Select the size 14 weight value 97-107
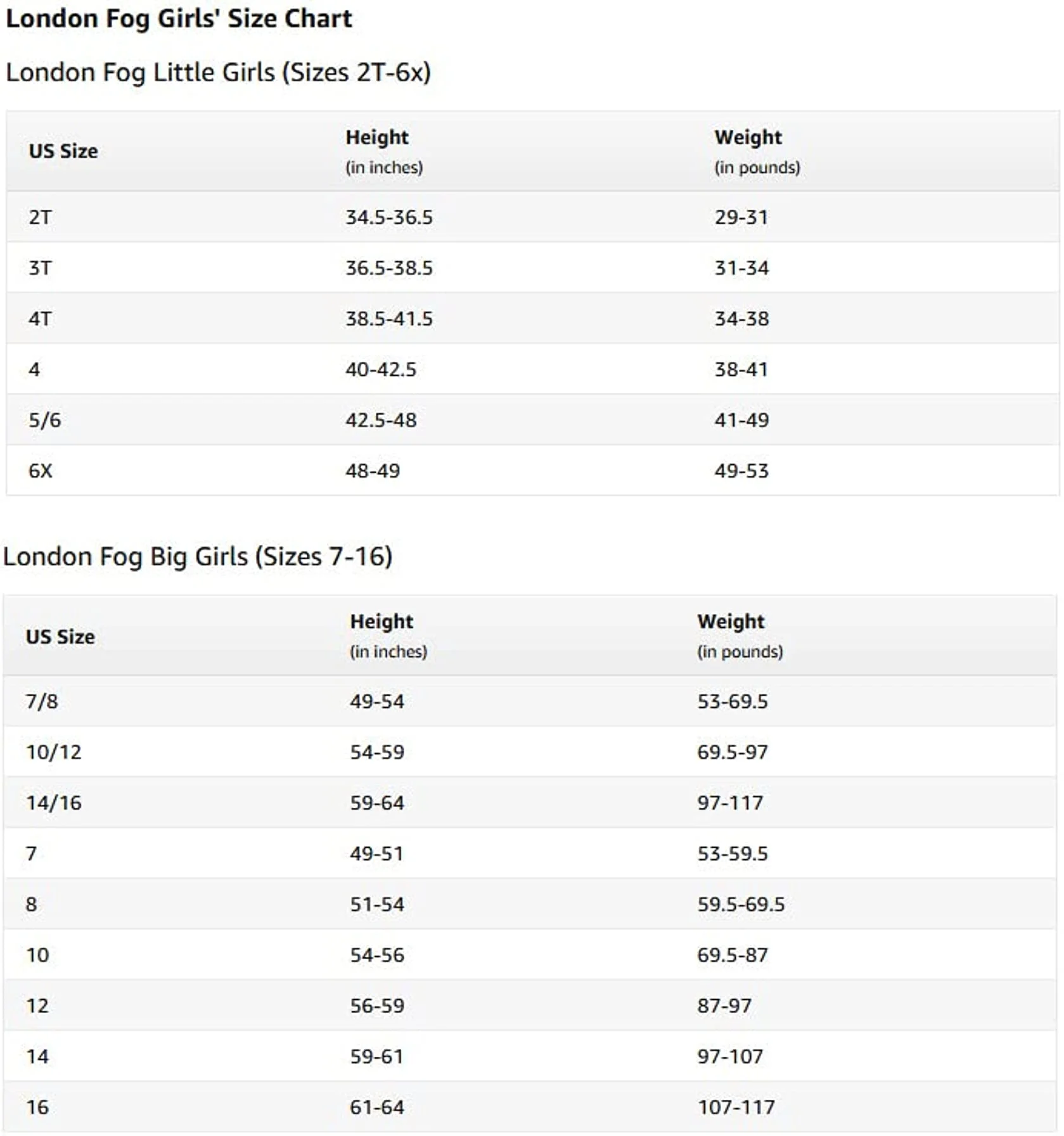 click(730, 1056)
